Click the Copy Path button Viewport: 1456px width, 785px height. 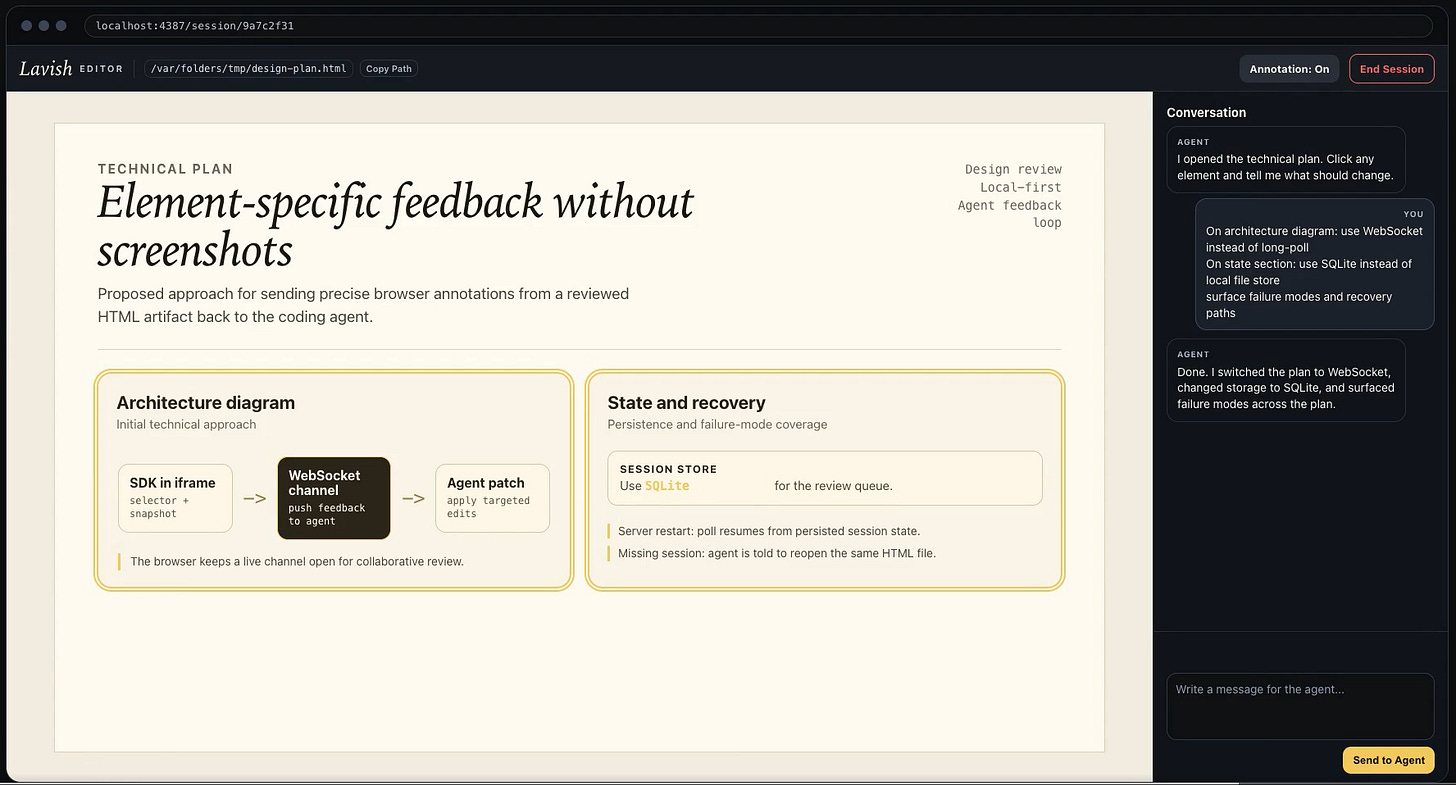pos(389,69)
